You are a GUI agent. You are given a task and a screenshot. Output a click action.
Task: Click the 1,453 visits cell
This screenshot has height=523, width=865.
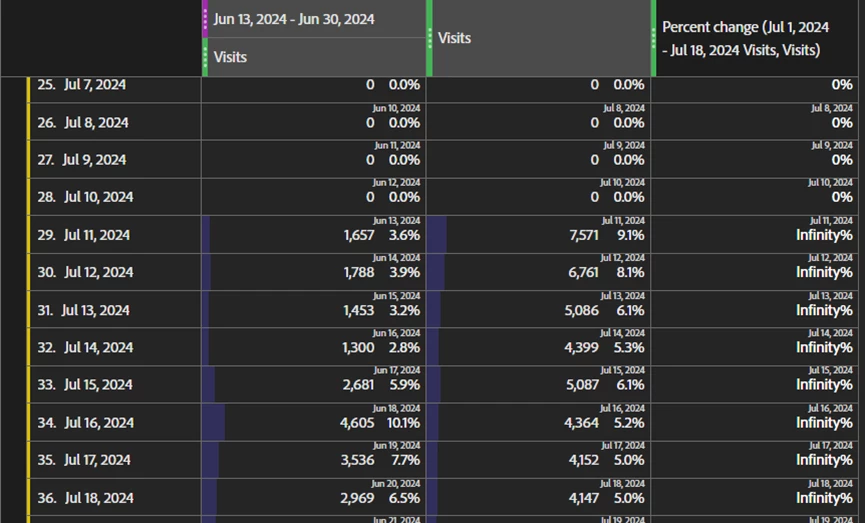[x=314, y=309]
